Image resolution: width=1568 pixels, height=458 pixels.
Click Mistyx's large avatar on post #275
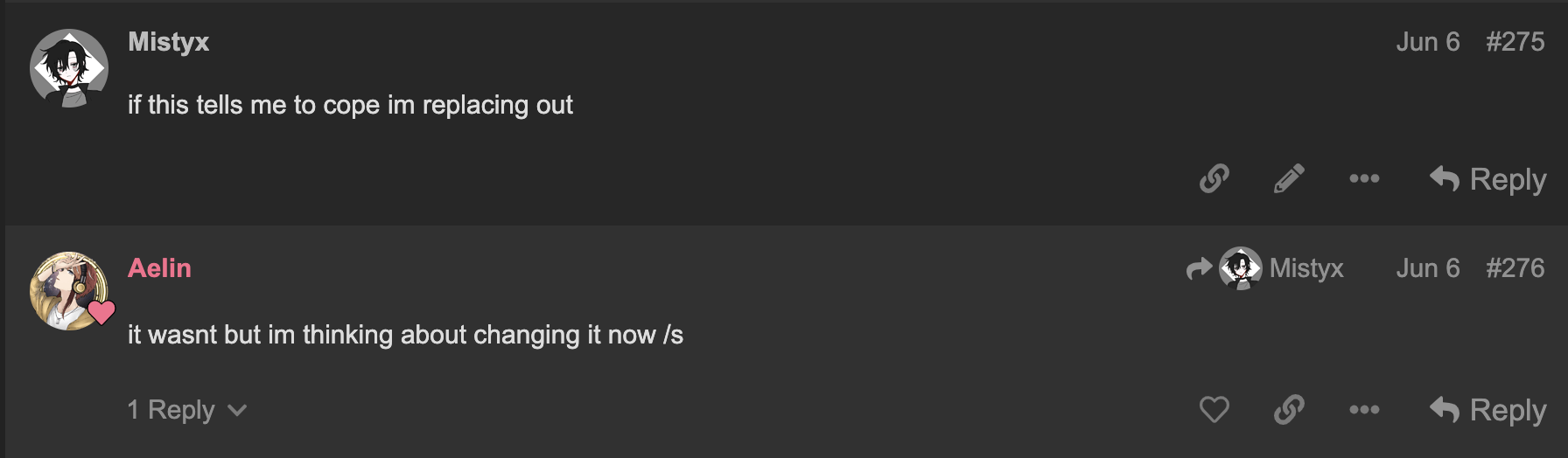point(69,68)
